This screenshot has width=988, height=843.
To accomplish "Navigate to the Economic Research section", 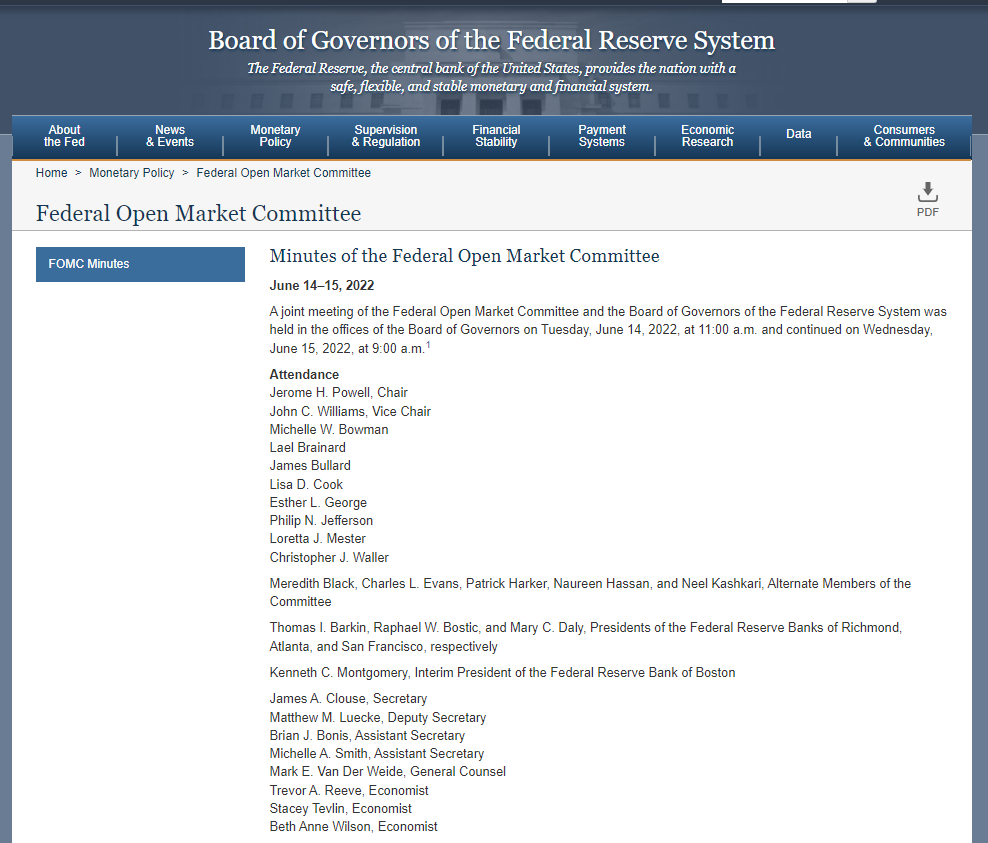I will click(x=707, y=136).
